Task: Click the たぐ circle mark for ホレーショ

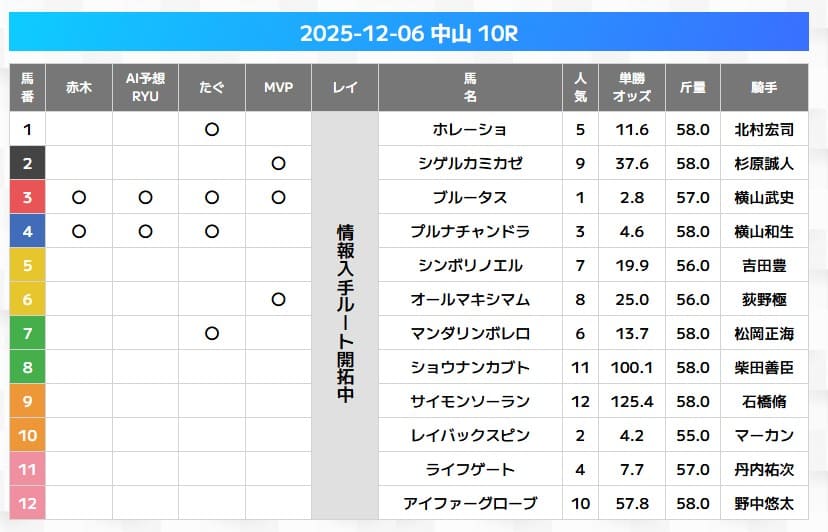Action: 212,129
